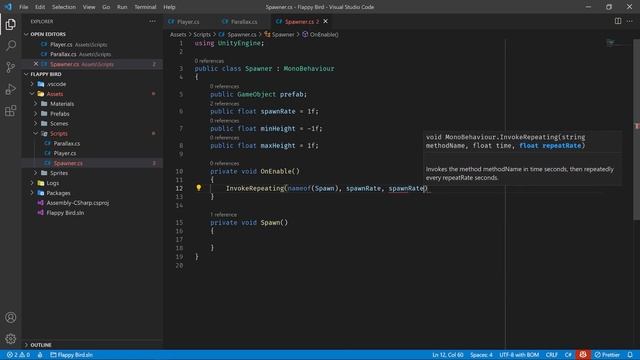Click Spaces: 4 indentation status item
Screen dimensions: 640x360
click(481, 355)
